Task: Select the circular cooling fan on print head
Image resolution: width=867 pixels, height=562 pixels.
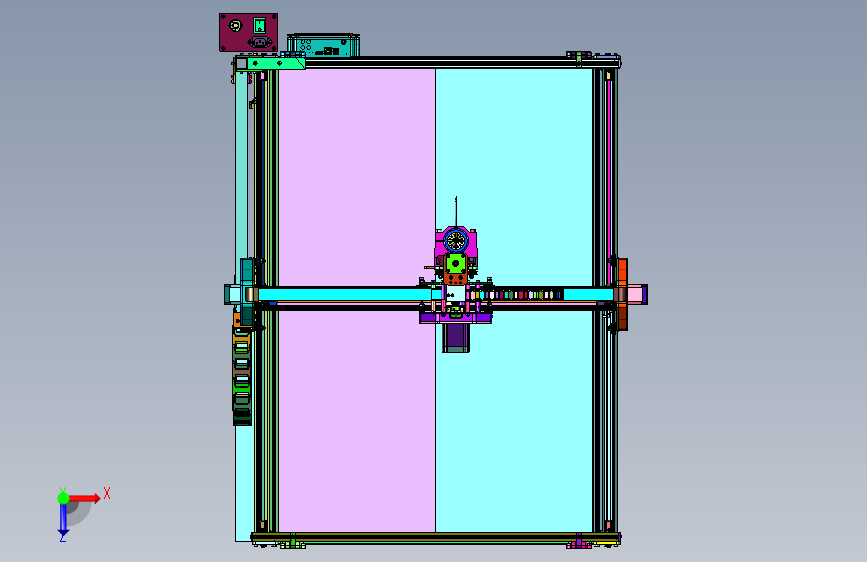Action: coord(456,240)
